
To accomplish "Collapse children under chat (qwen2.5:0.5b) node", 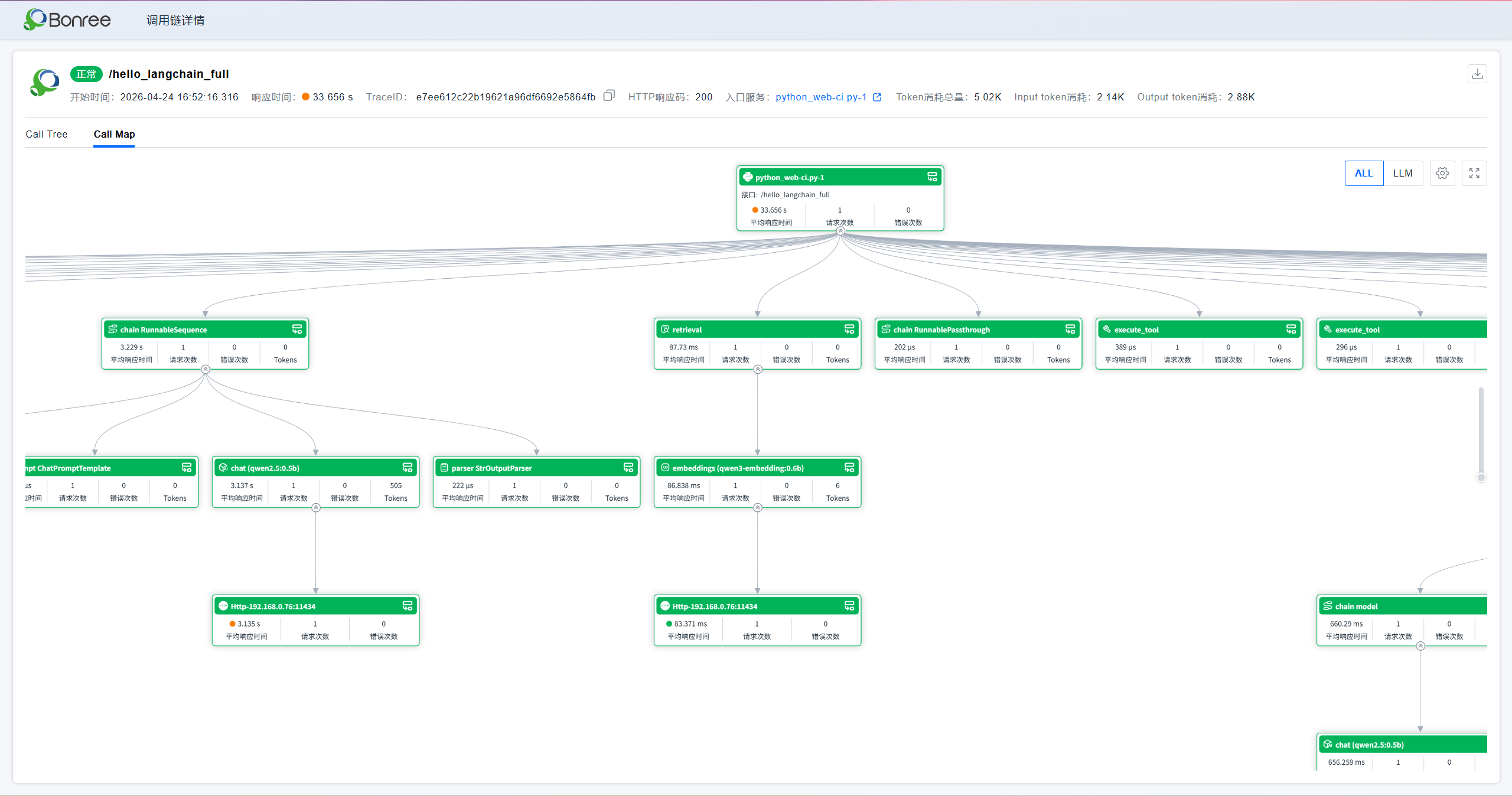I will pos(316,507).
